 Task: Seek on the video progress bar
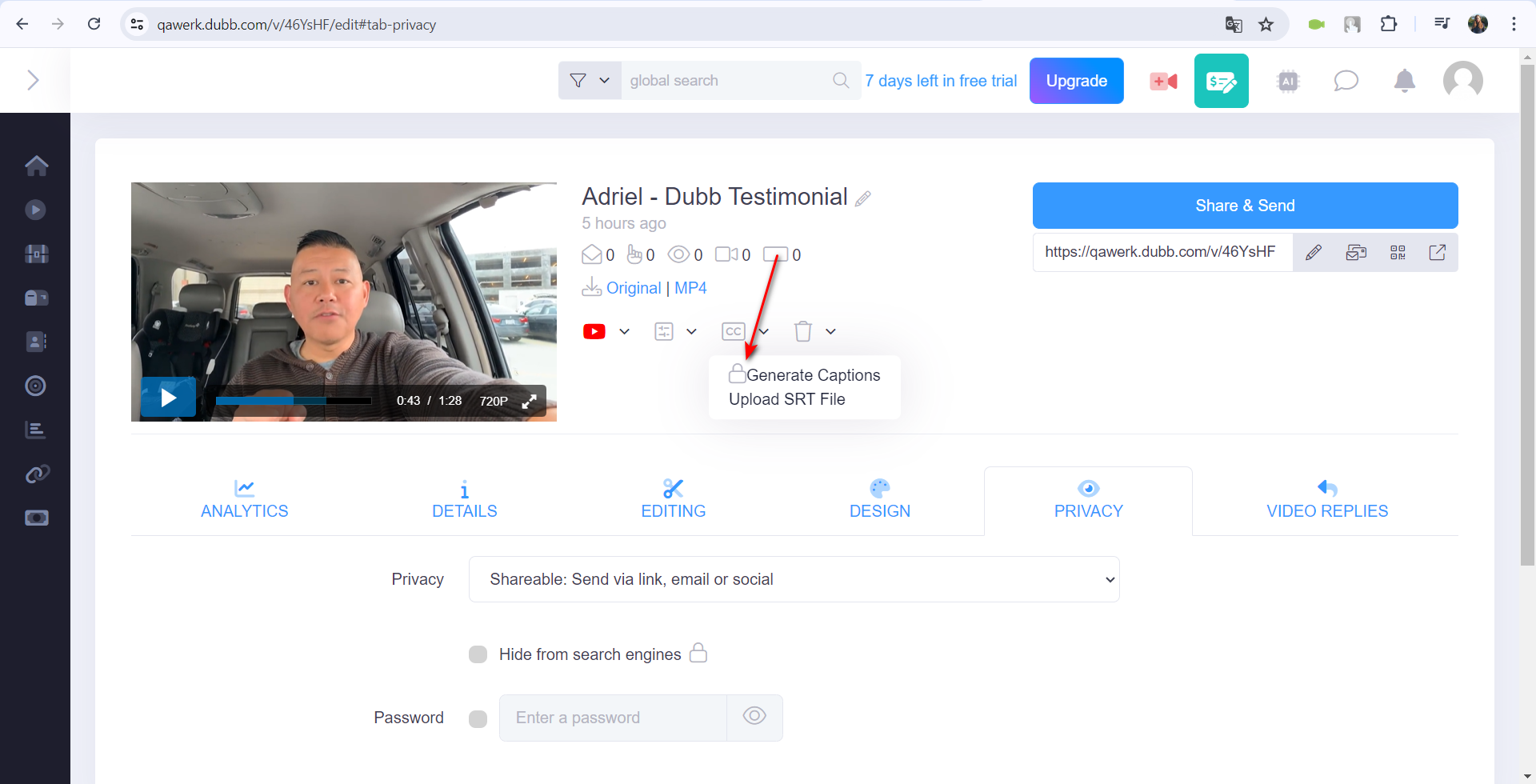coord(294,400)
